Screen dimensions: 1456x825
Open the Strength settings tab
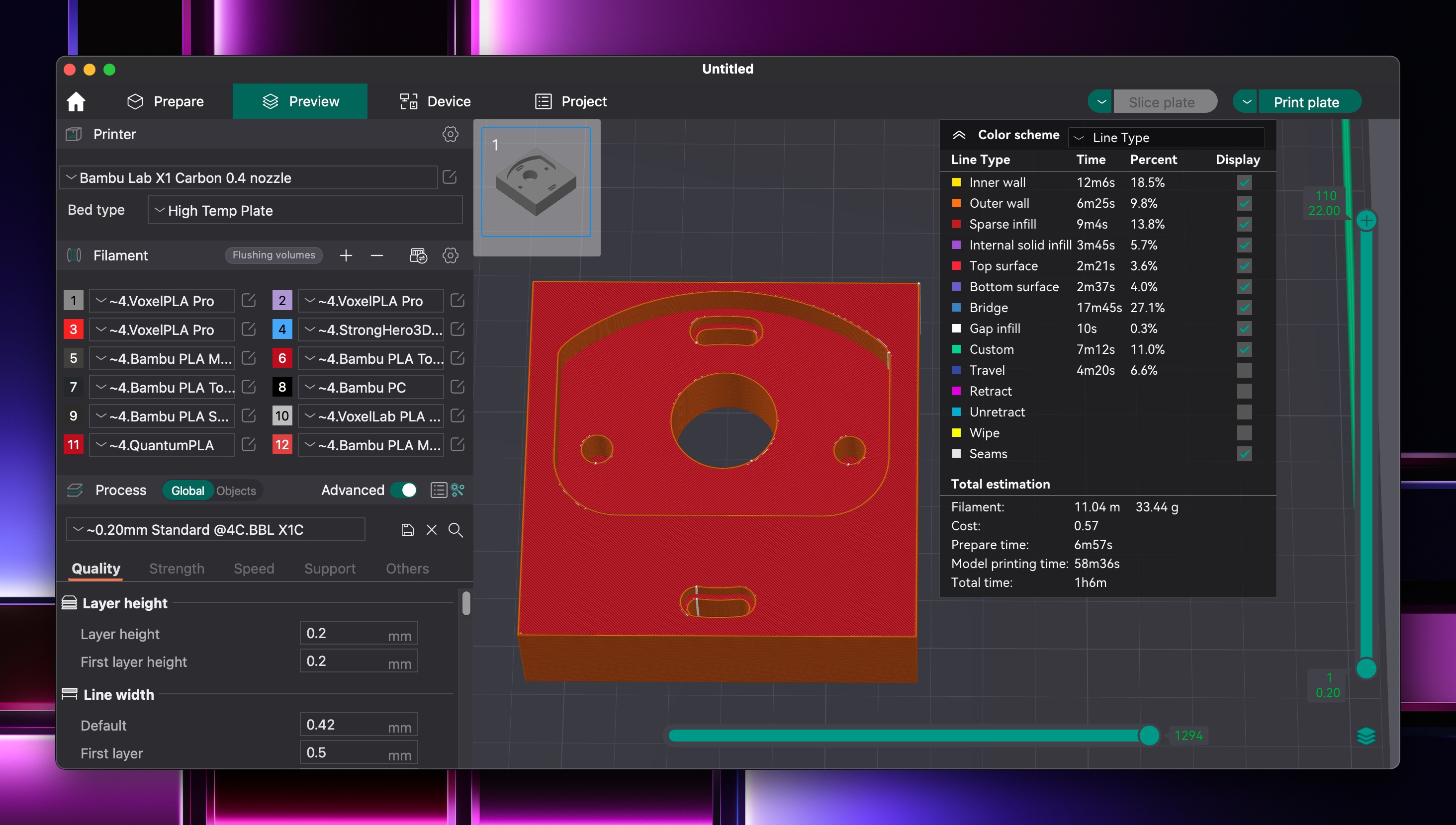click(x=176, y=569)
